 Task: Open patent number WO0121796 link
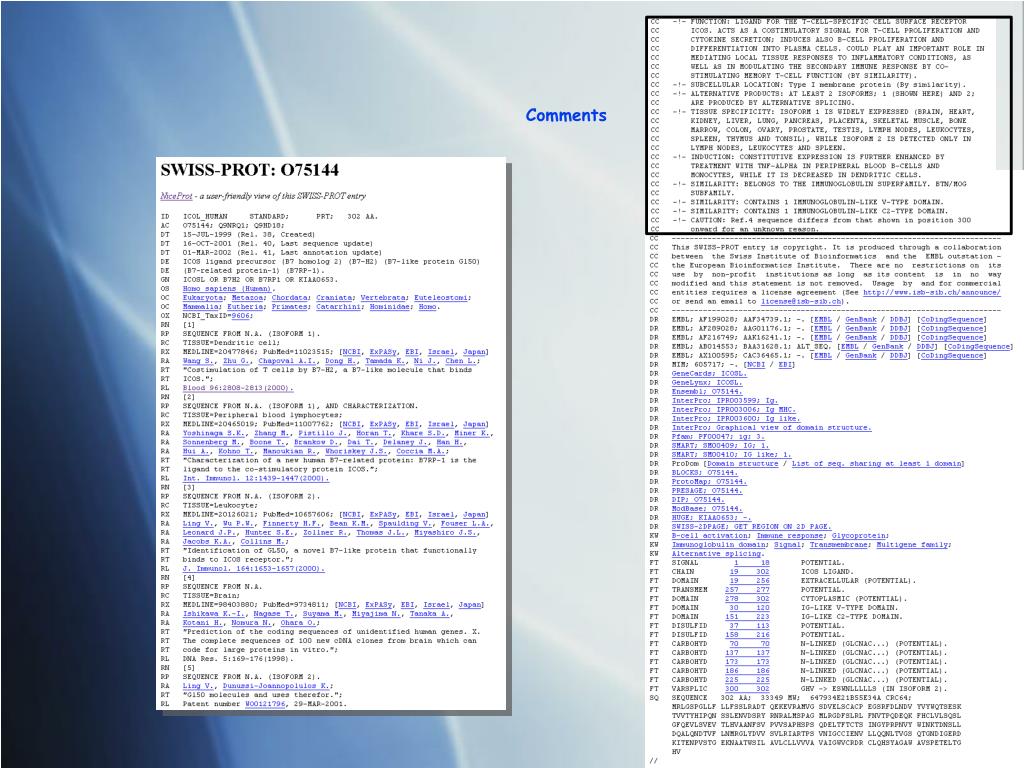(265, 705)
